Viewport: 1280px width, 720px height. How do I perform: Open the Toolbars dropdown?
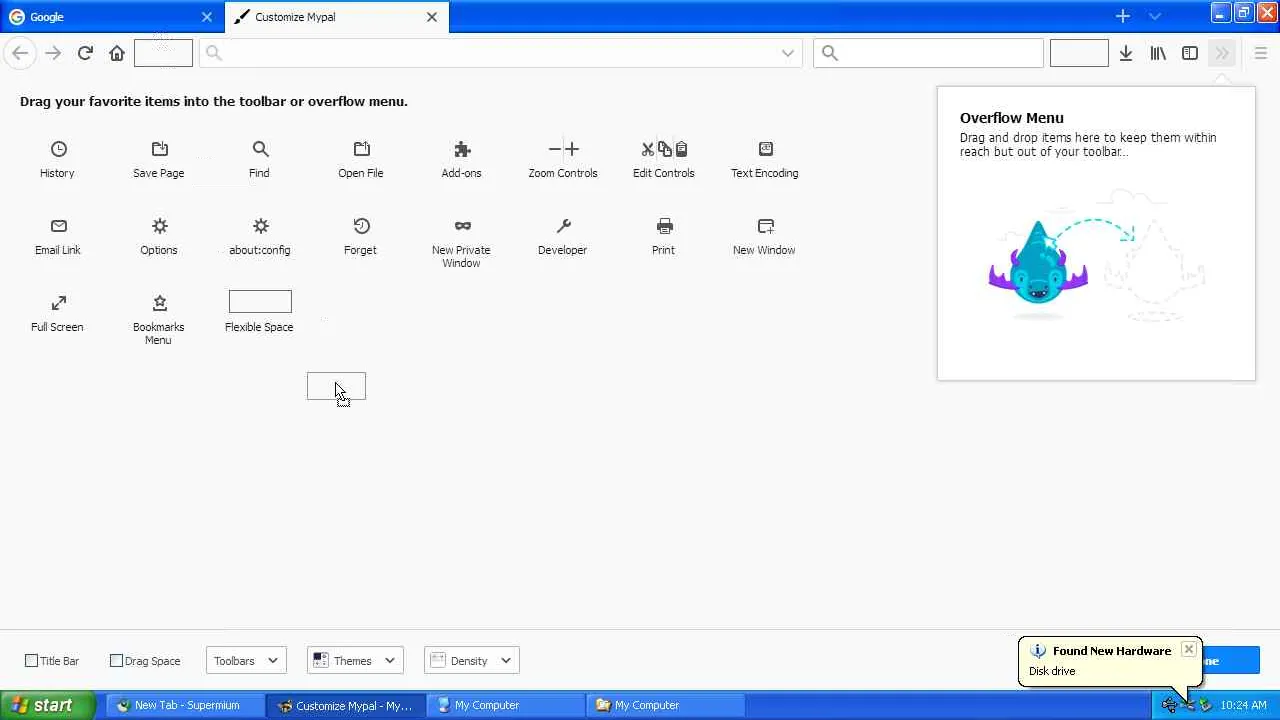pyautogui.click(x=247, y=661)
